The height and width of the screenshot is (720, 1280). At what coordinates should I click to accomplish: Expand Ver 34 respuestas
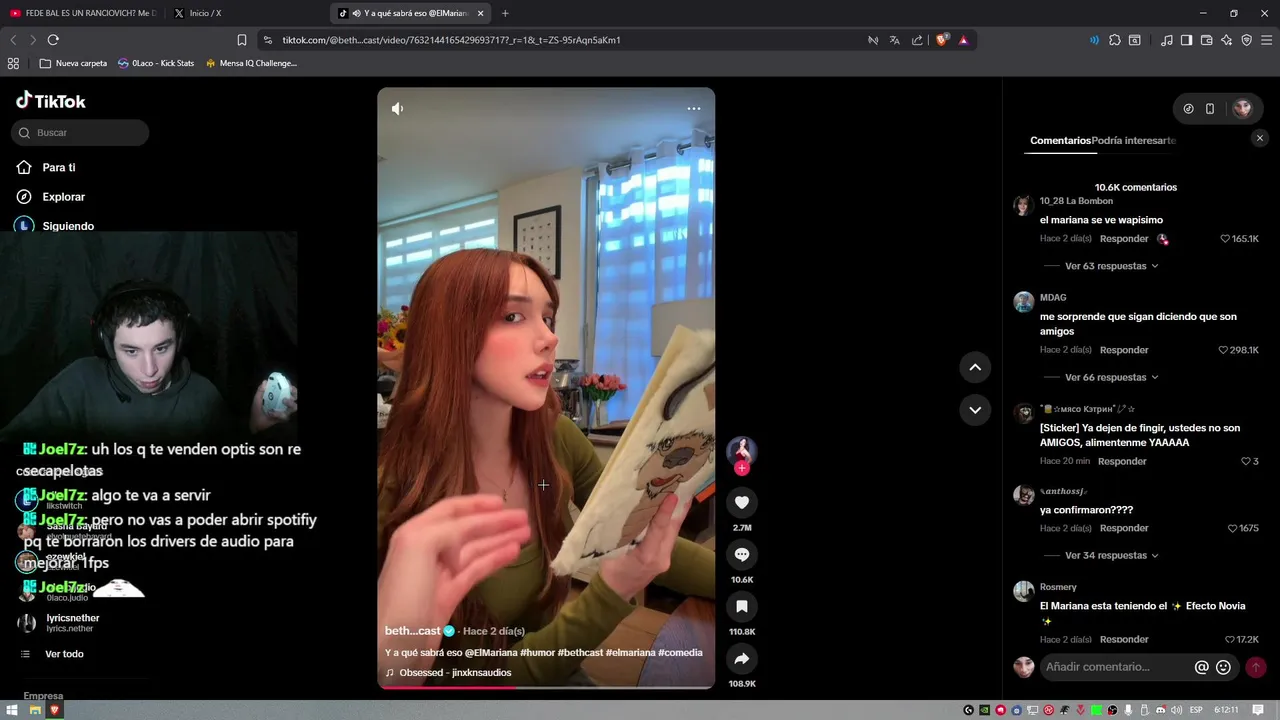tap(1111, 555)
